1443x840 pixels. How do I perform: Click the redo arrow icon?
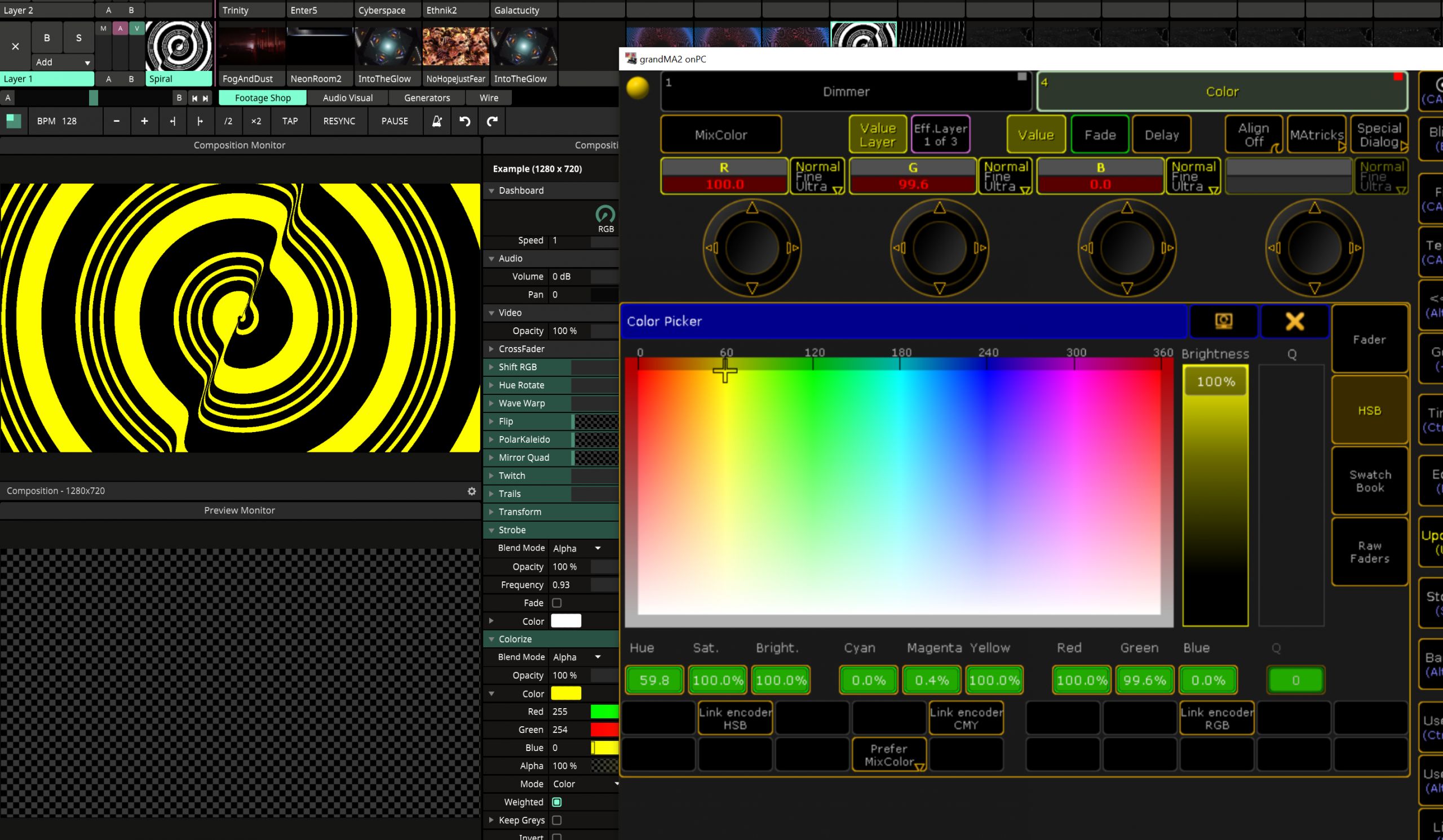pyautogui.click(x=492, y=121)
